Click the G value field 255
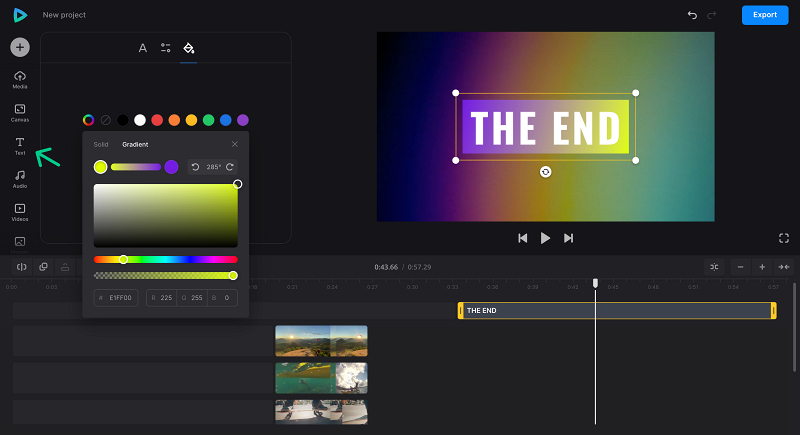The width and height of the screenshot is (800, 435). coord(192,298)
